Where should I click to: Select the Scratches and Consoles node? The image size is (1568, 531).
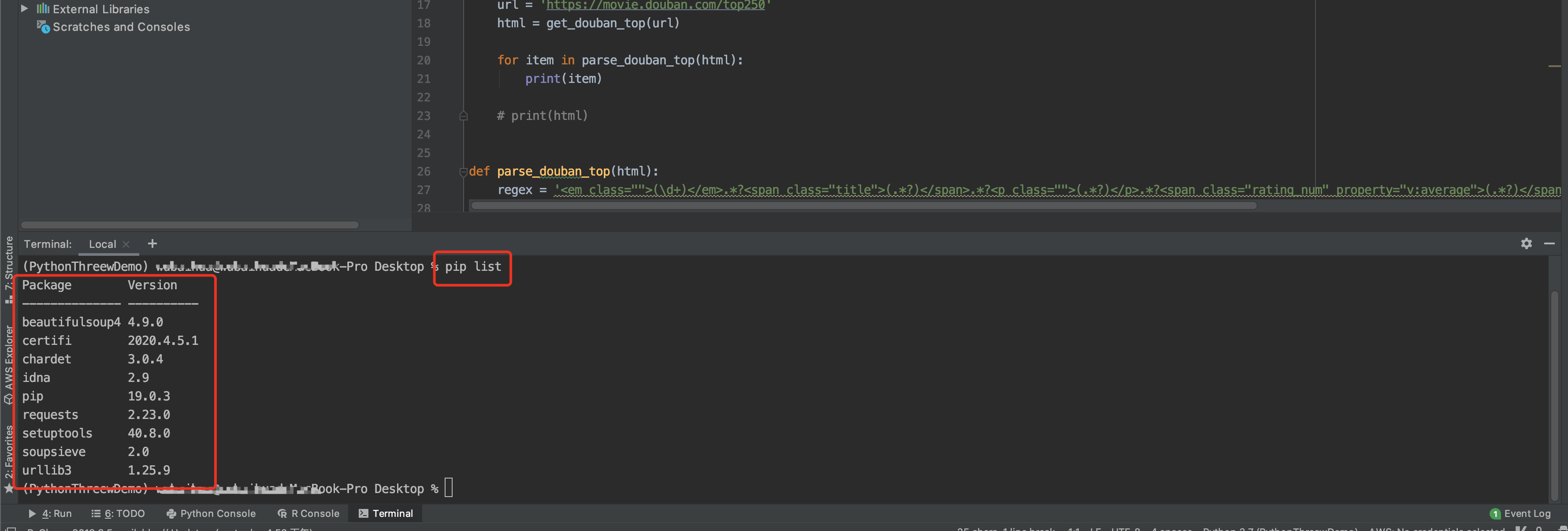tap(121, 27)
